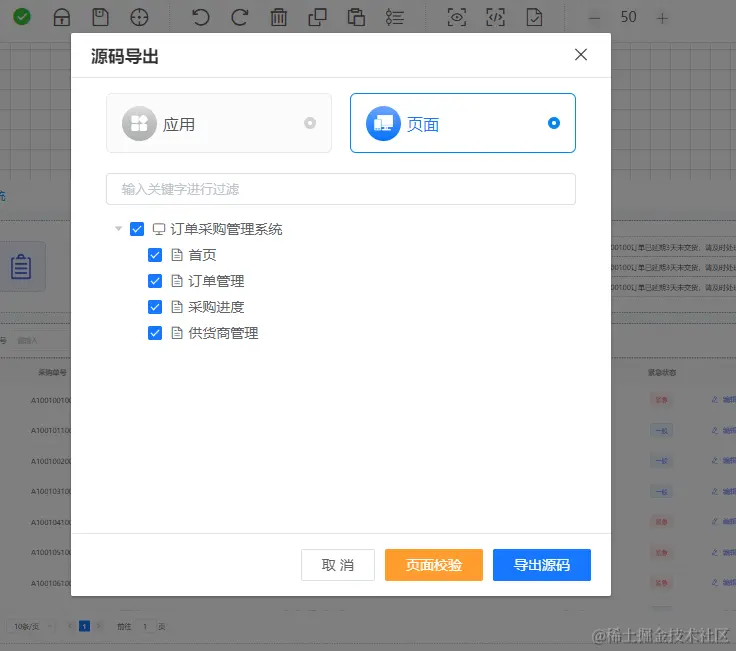The height and width of the screenshot is (651, 736).
Task: Click the keyword filter input field
Action: click(x=341, y=189)
